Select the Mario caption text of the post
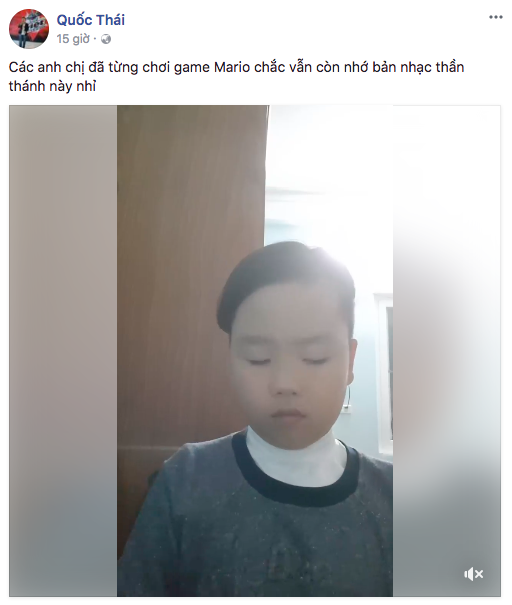The image size is (512, 605). [236, 77]
